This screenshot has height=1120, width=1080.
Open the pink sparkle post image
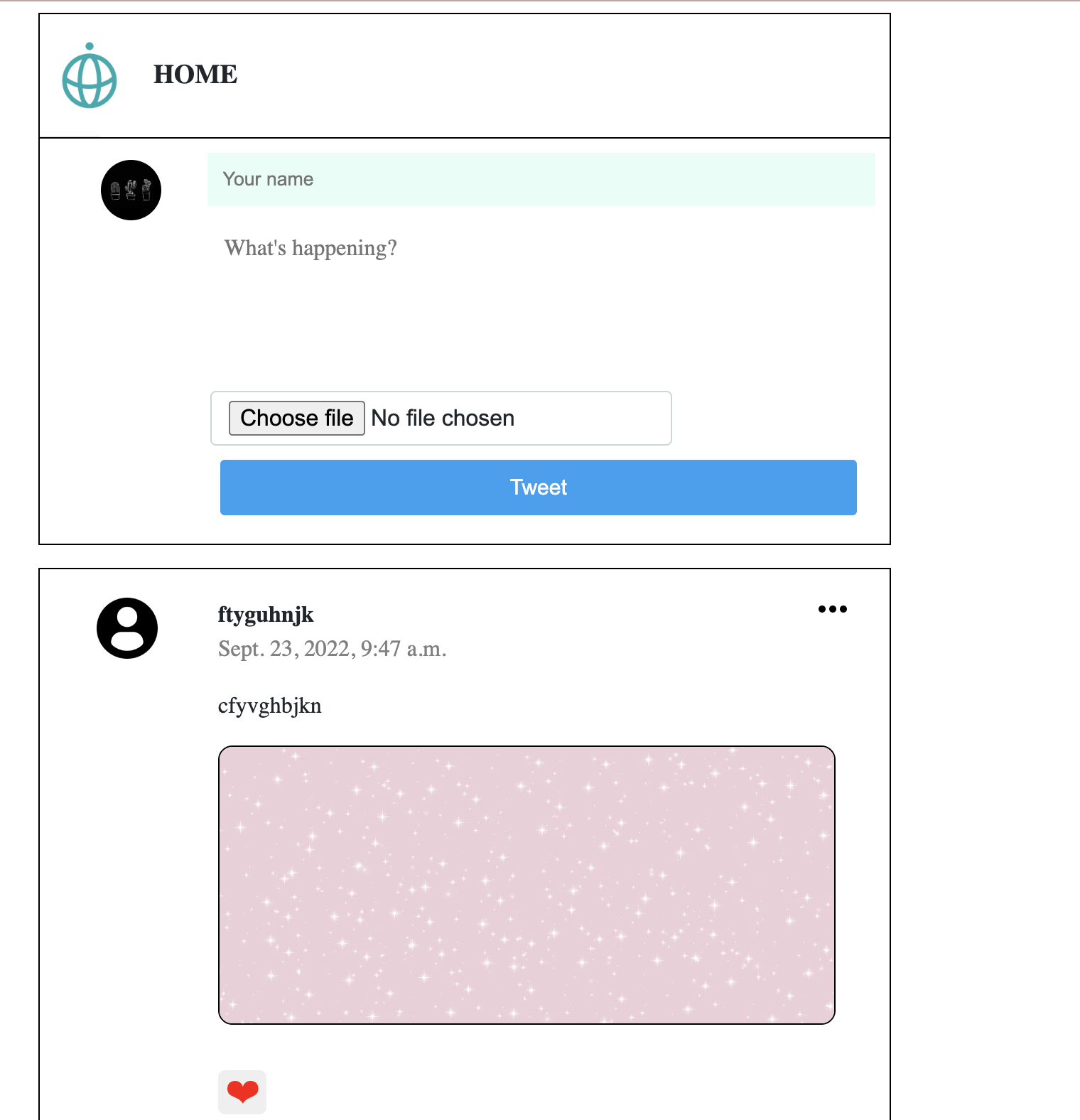click(x=526, y=885)
